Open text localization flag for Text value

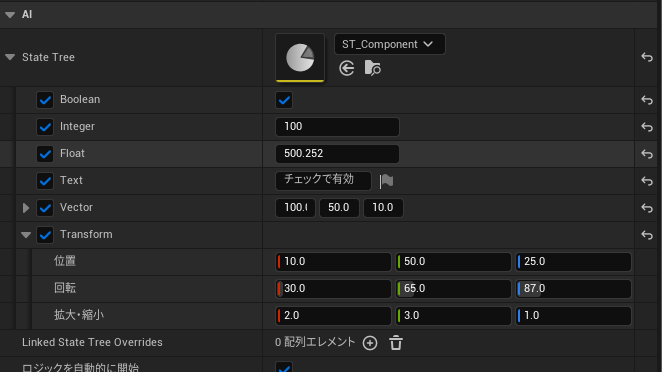386,181
